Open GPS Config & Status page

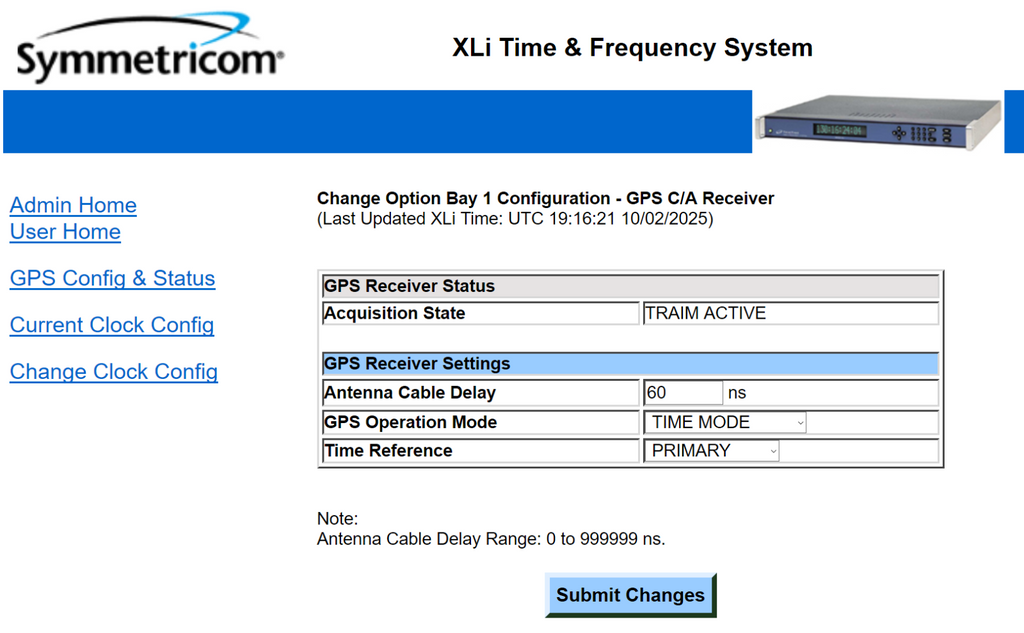tap(112, 278)
